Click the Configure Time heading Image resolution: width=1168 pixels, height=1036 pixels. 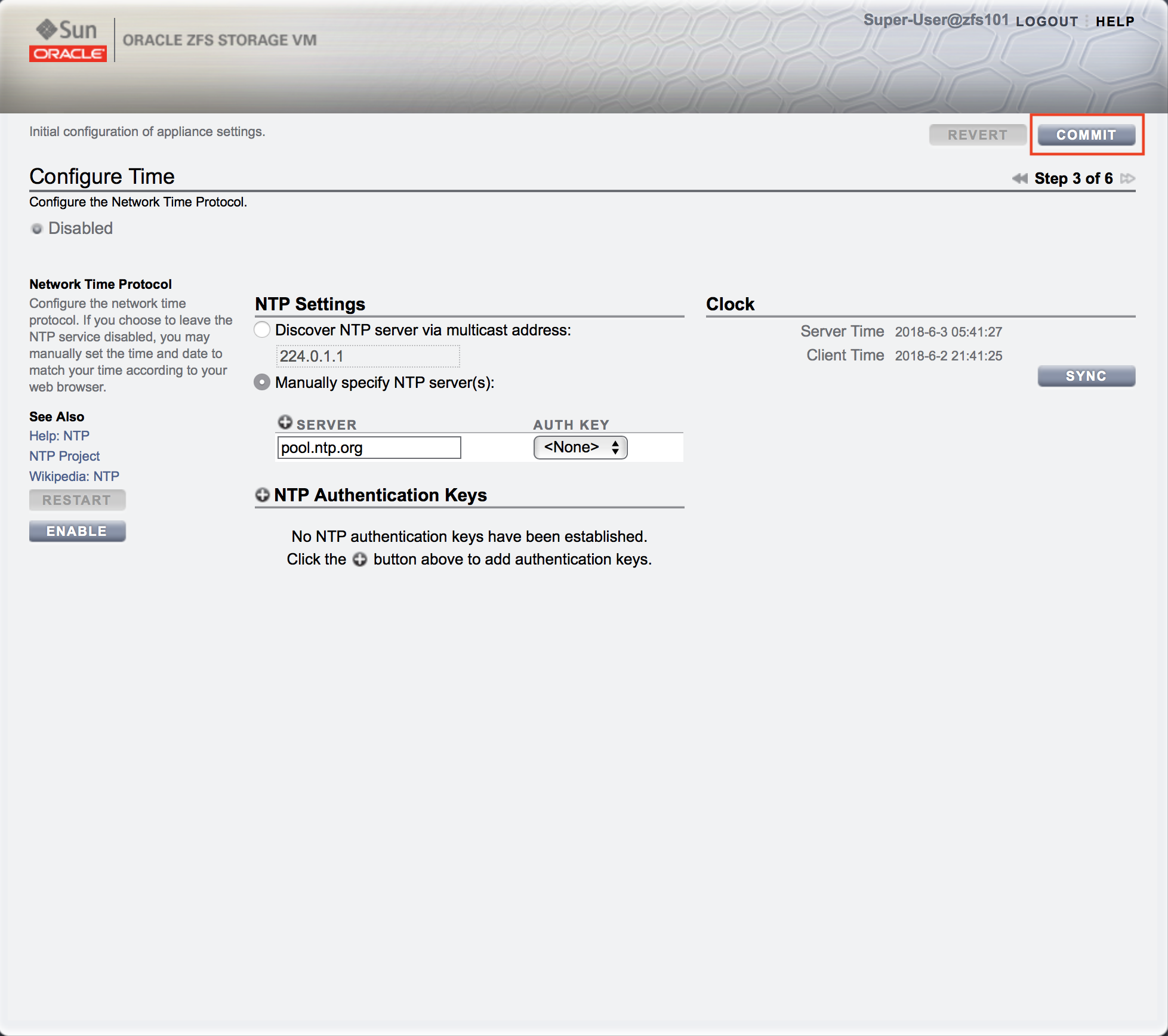[102, 177]
